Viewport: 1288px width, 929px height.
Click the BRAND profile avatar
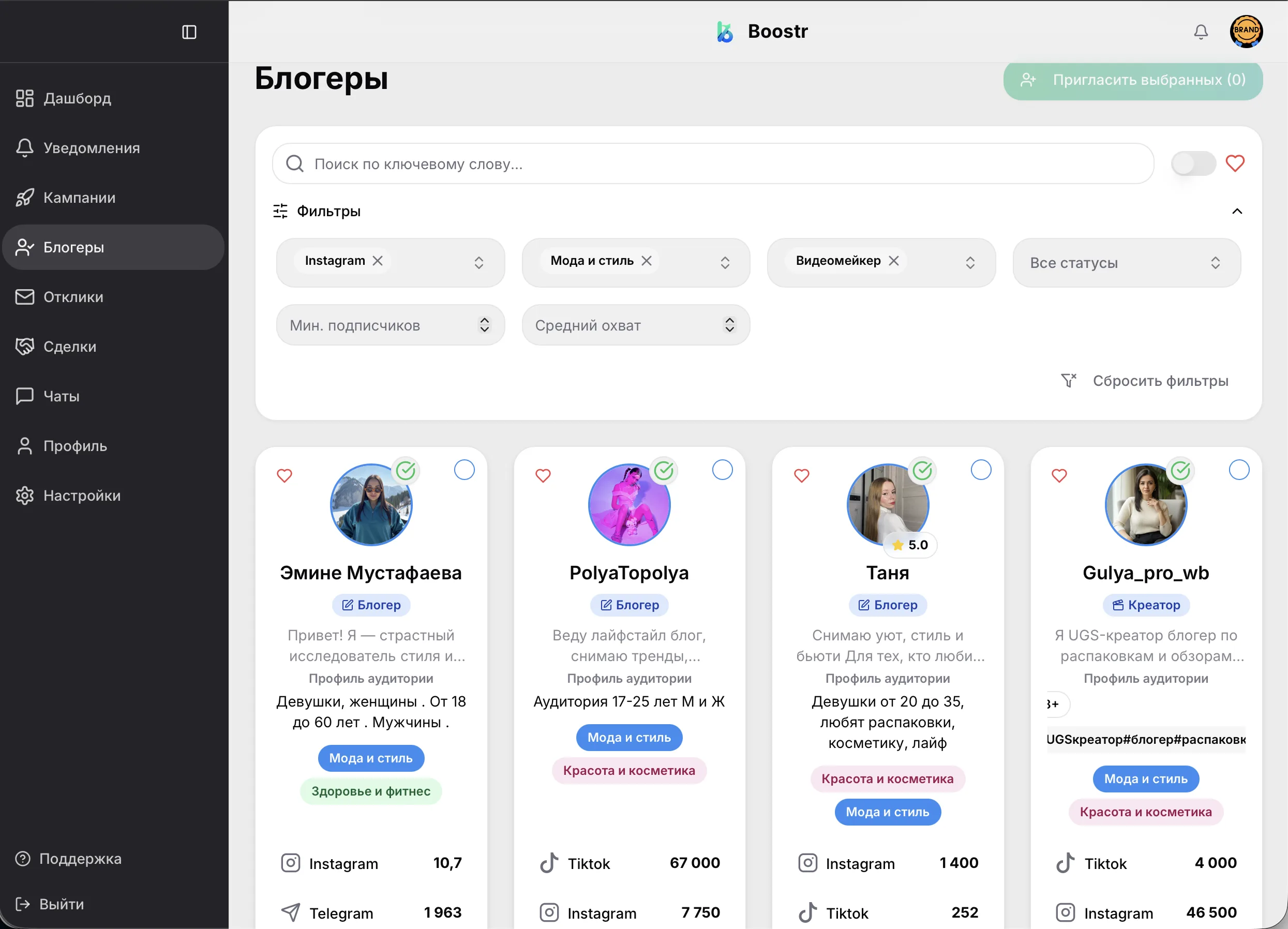click(x=1246, y=31)
